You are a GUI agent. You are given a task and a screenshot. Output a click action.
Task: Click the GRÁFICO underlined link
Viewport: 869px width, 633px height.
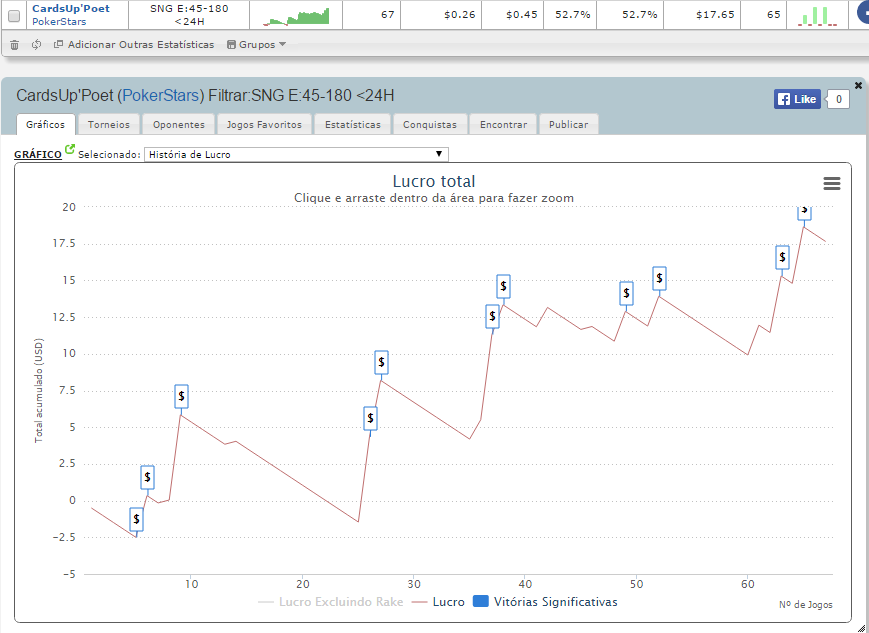tap(38, 155)
